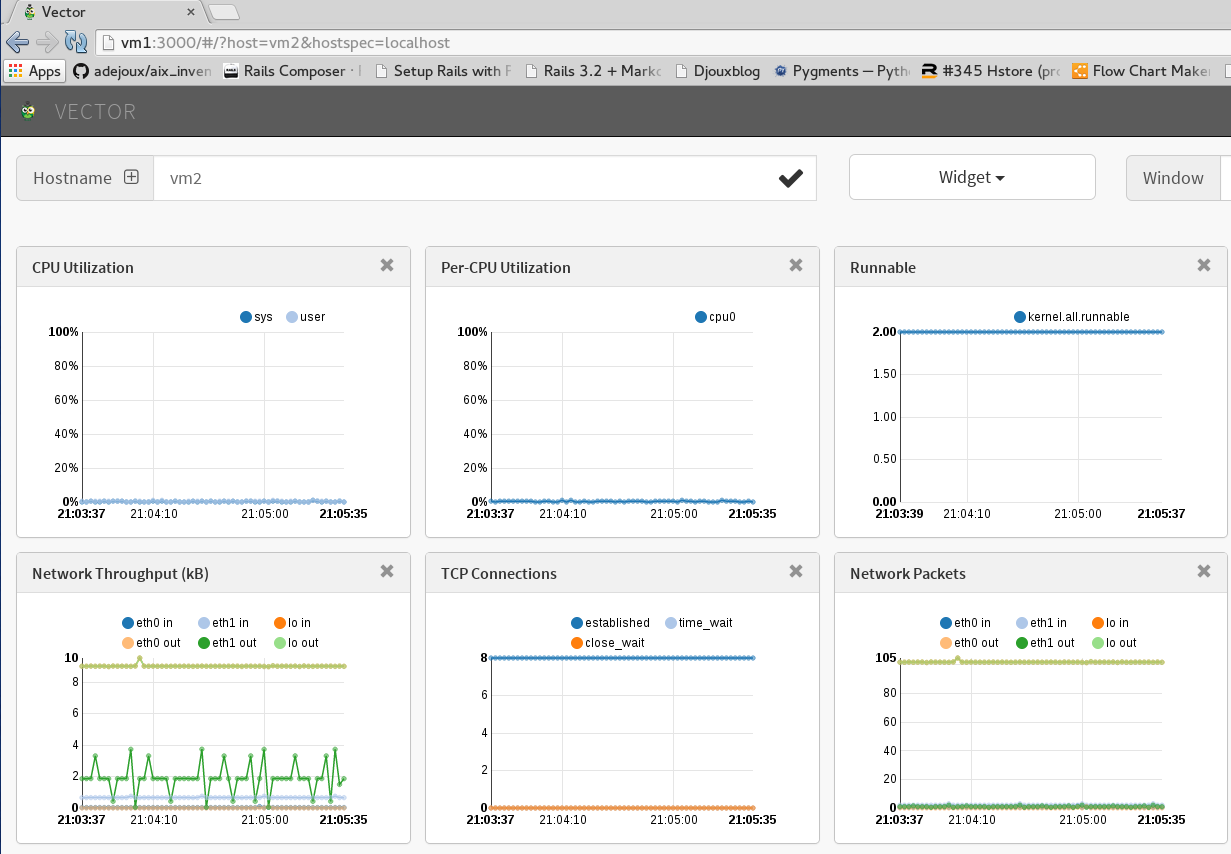Open the Widget dropdown

click(x=971, y=177)
